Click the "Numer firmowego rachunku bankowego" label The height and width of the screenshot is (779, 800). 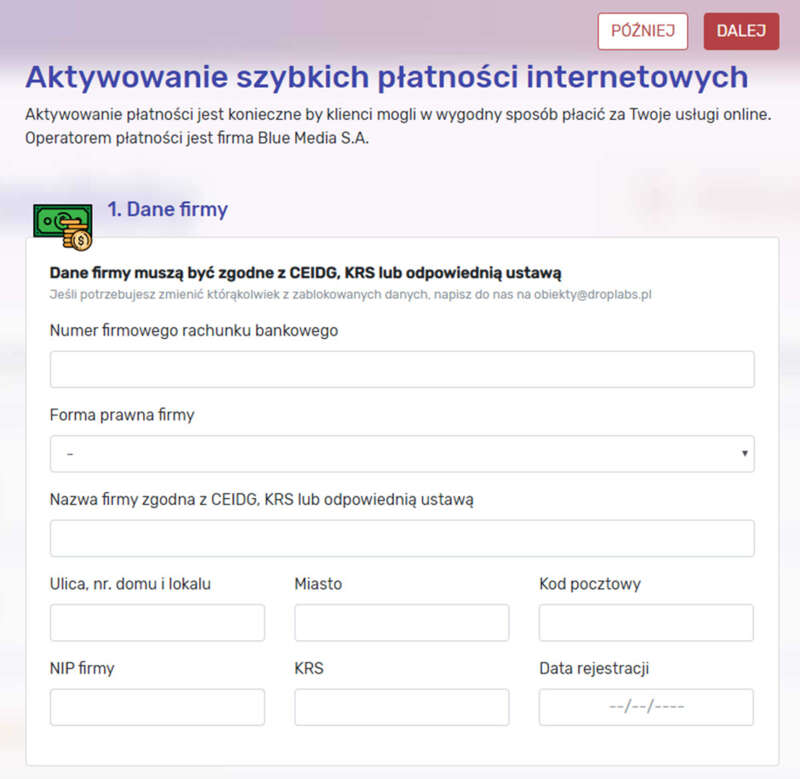coord(194,330)
